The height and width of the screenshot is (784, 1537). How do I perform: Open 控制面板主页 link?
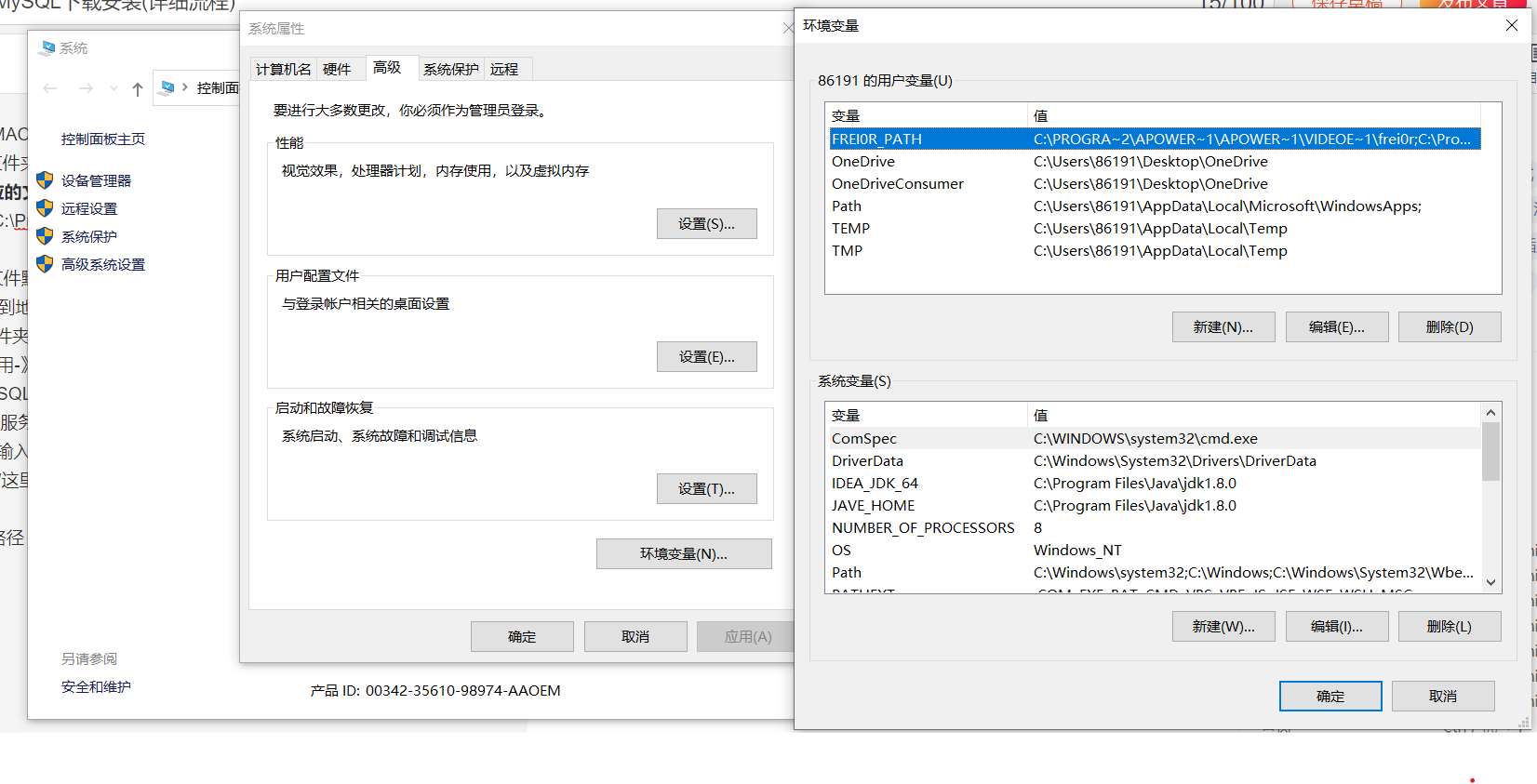(103, 140)
